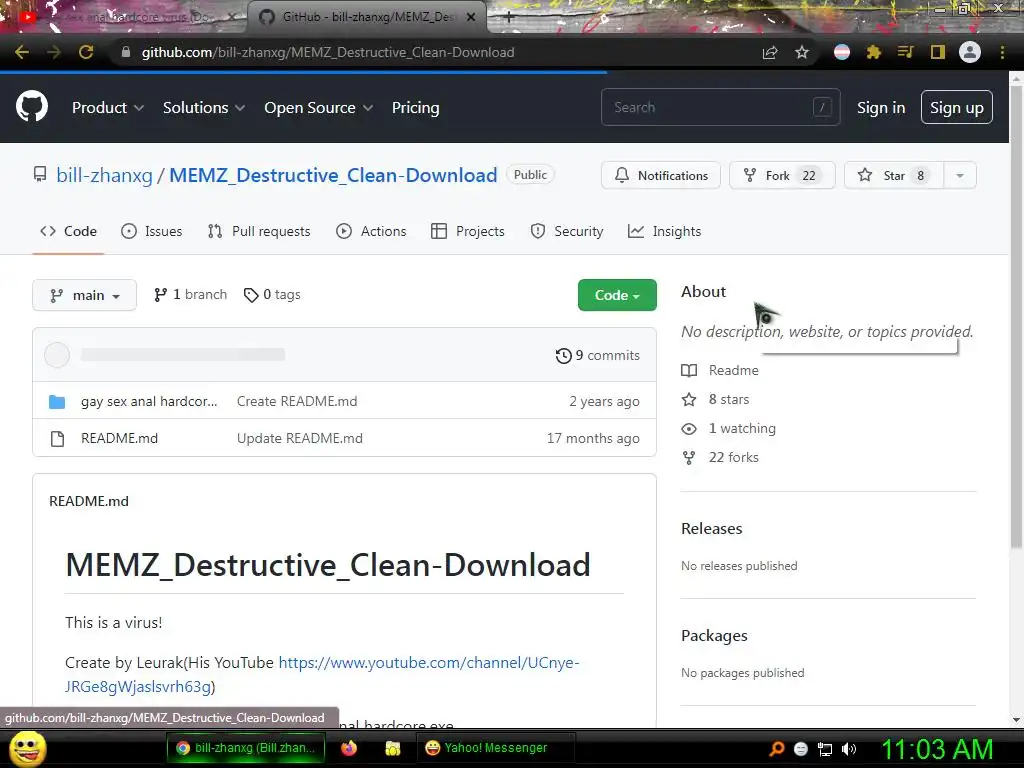Viewport: 1024px width, 768px height.
Task: Open the star lists dropdown arrow
Action: 960,175
